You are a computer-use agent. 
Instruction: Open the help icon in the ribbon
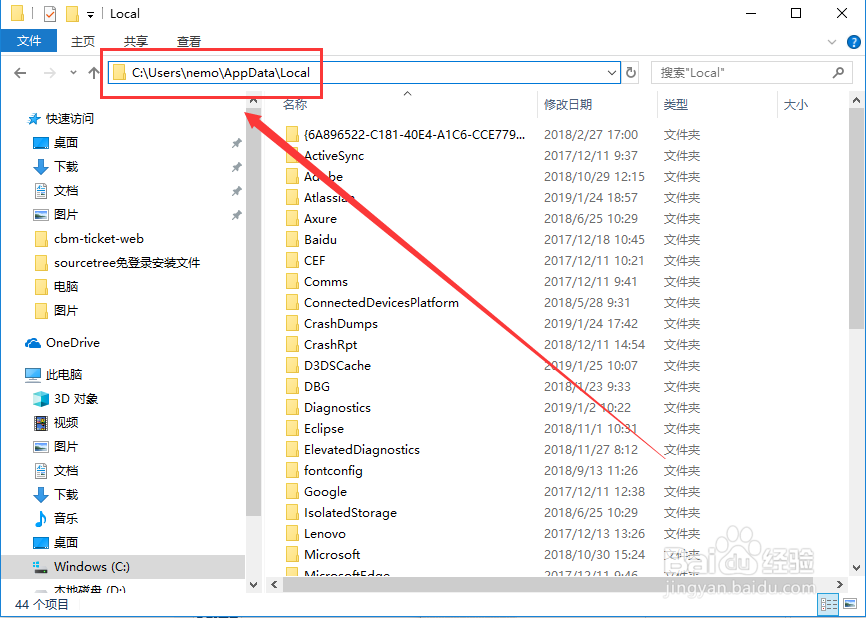pos(853,41)
